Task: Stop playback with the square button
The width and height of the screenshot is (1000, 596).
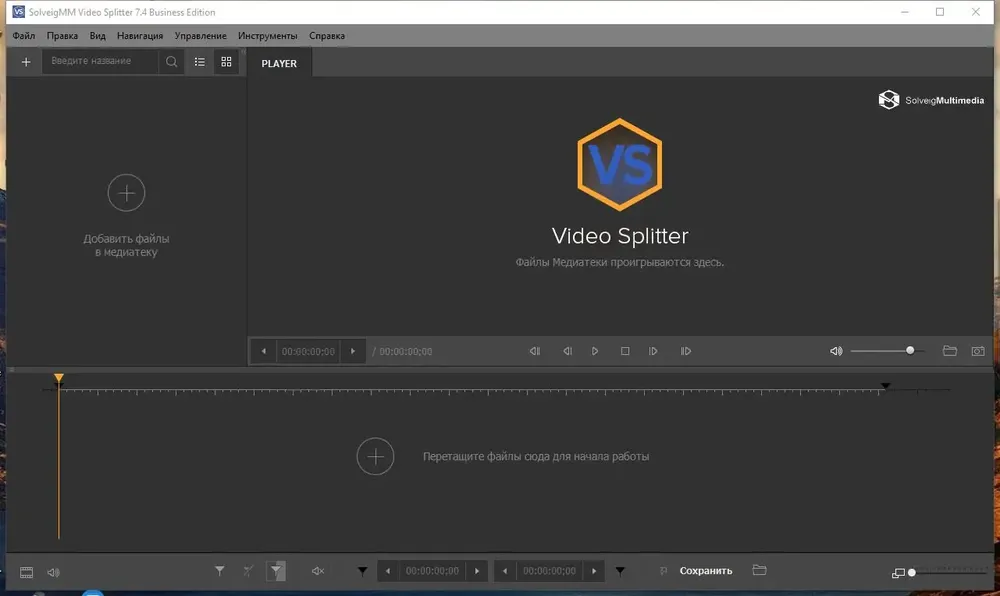Action: tap(625, 351)
